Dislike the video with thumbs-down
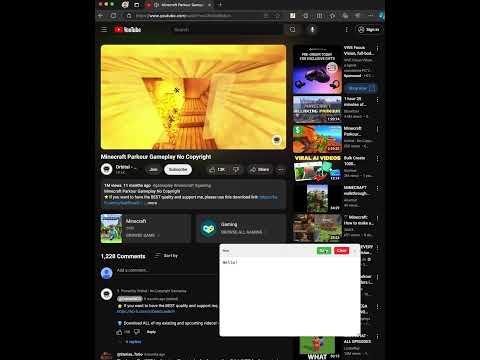 tap(236, 170)
